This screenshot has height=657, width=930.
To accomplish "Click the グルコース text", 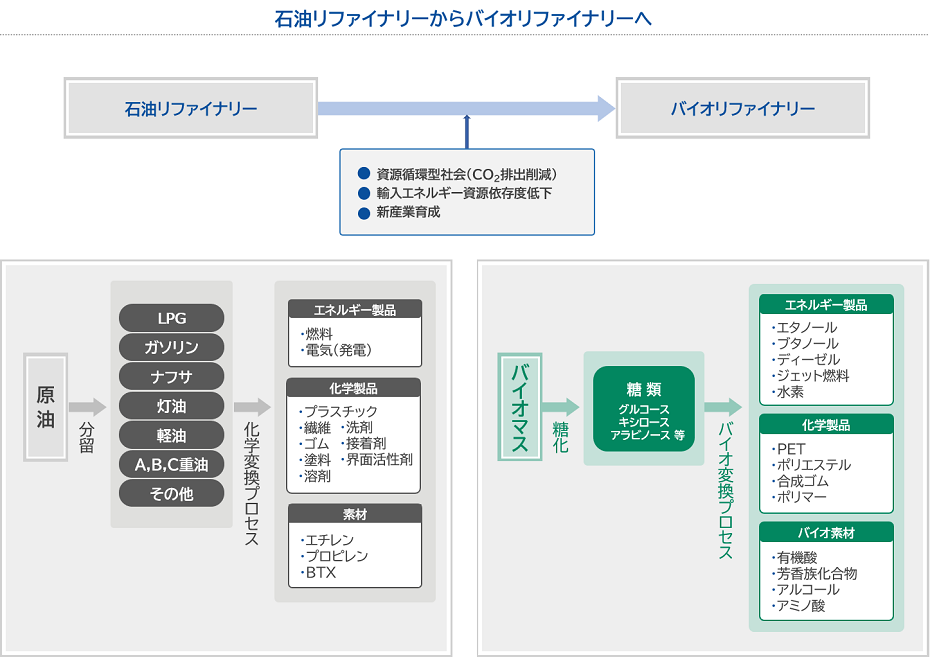I will coord(644,409).
